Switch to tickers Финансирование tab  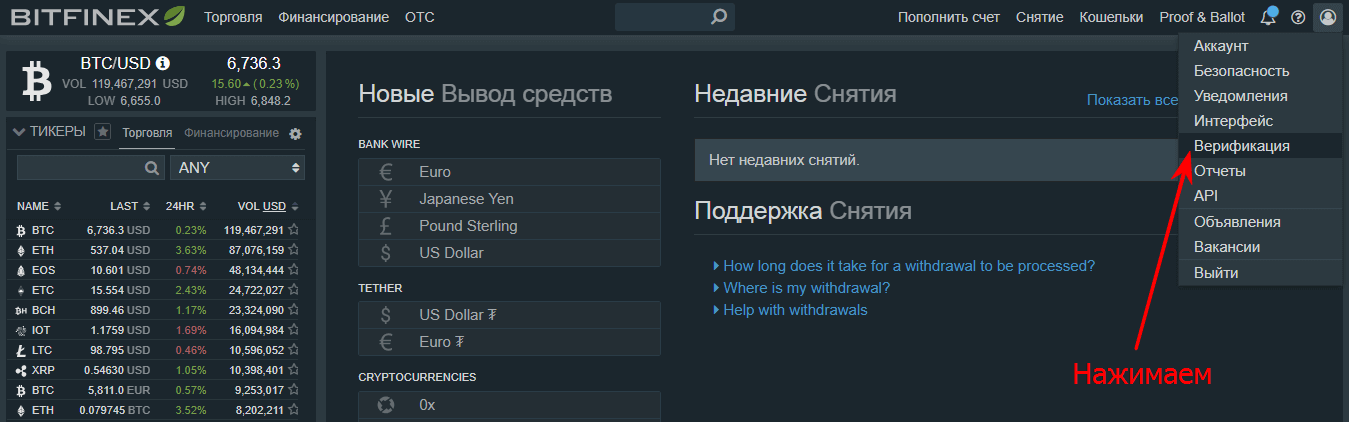tap(231, 133)
